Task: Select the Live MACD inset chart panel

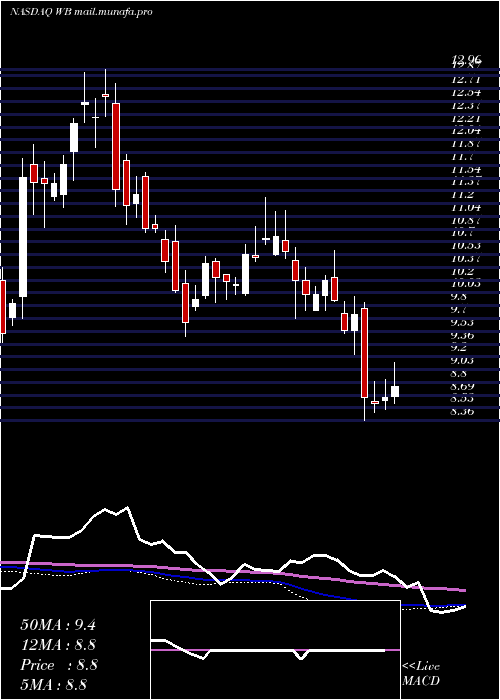Action: tap(275, 650)
